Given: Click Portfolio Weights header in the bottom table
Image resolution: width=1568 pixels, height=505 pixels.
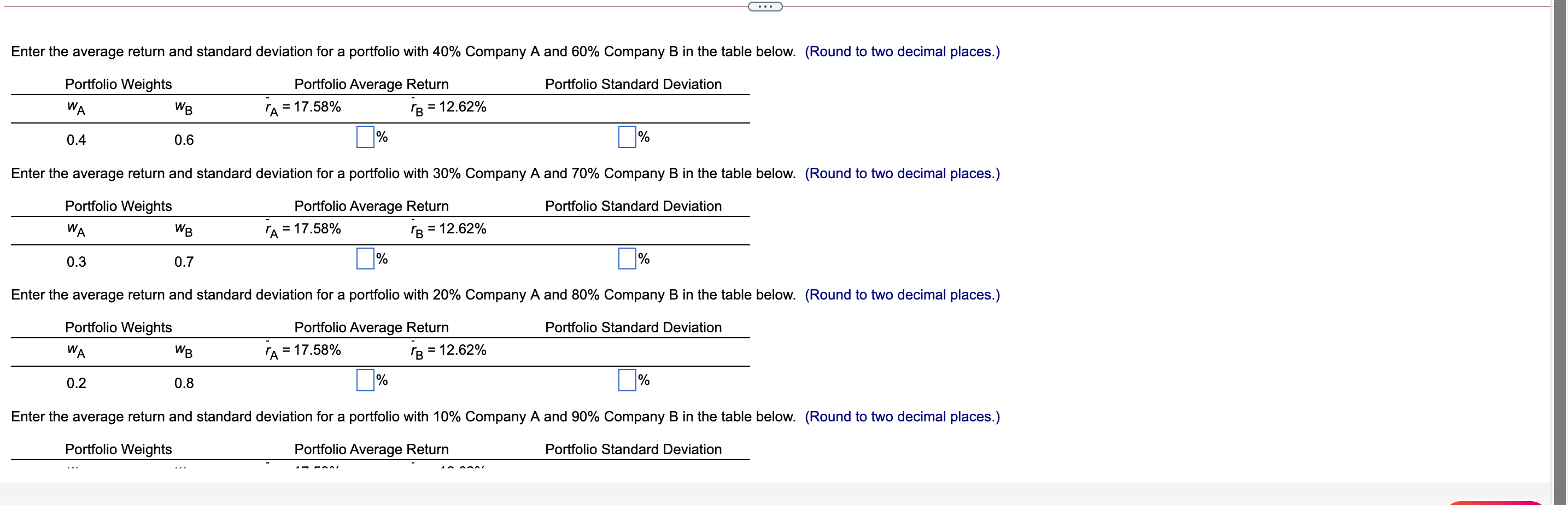Looking at the screenshot, I should point(119,449).
